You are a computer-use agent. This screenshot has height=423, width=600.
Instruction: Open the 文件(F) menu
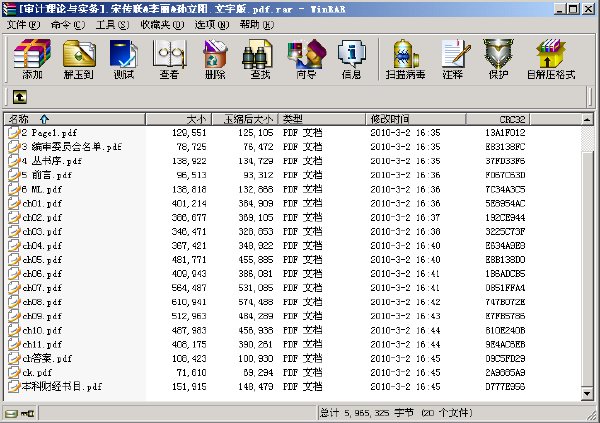pos(23,25)
